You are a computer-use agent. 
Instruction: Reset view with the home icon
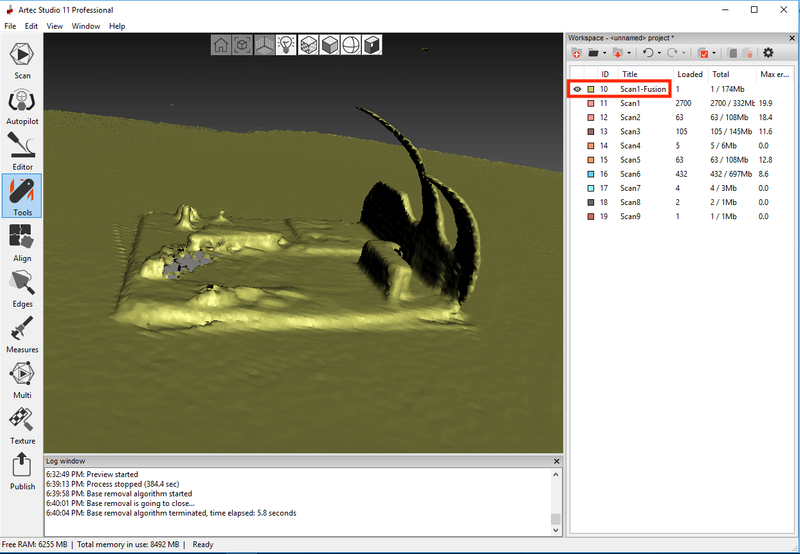(221, 45)
